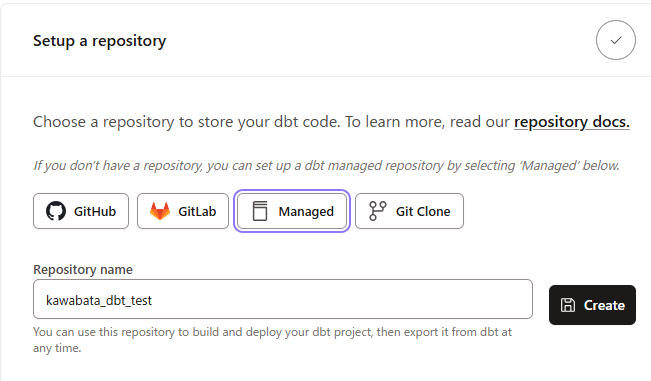Select the Managed repository label
The image size is (651, 381).
tap(306, 211)
